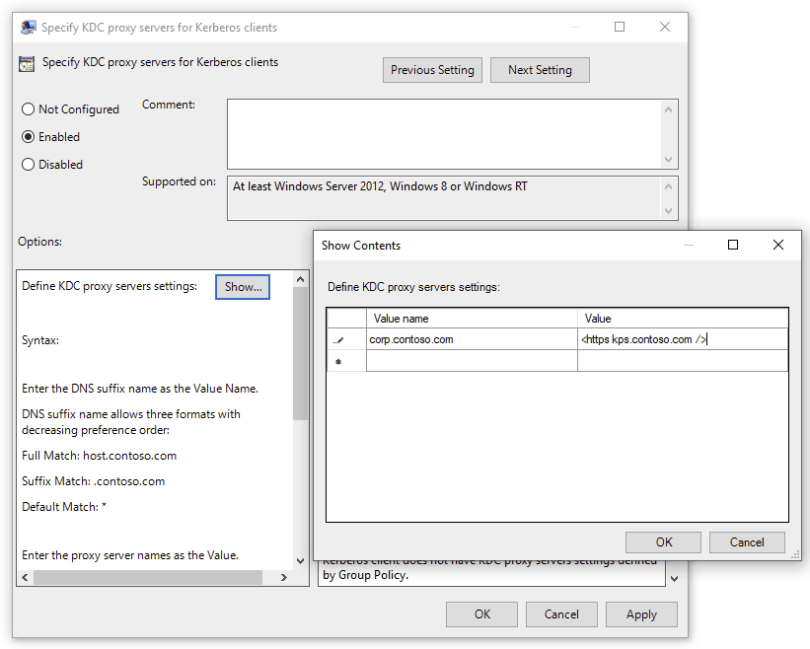Click the Next Setting button

(x=540, y=70)
